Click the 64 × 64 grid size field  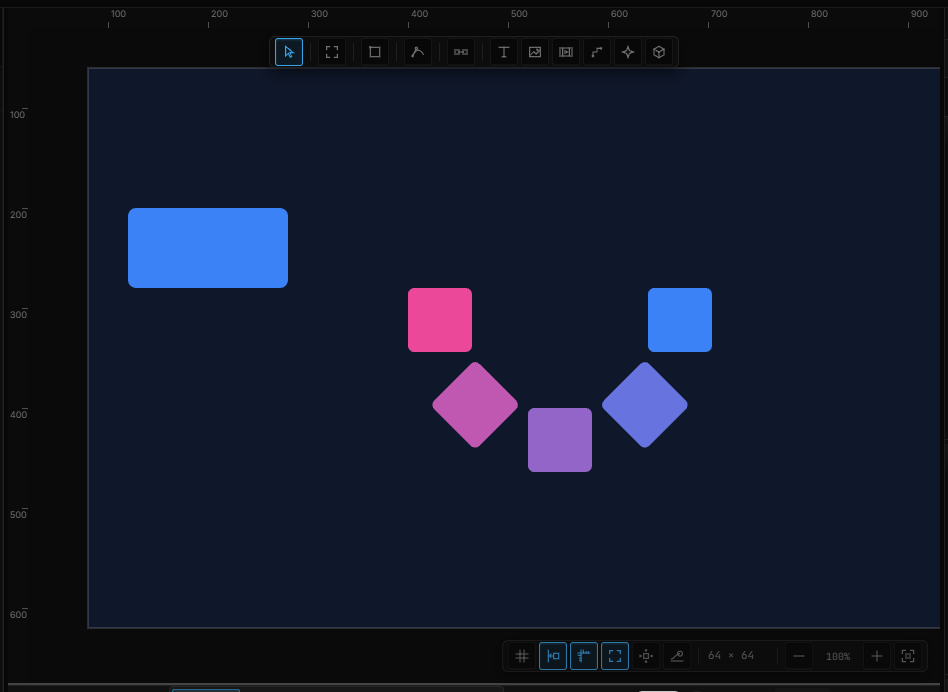pos(731,656)
